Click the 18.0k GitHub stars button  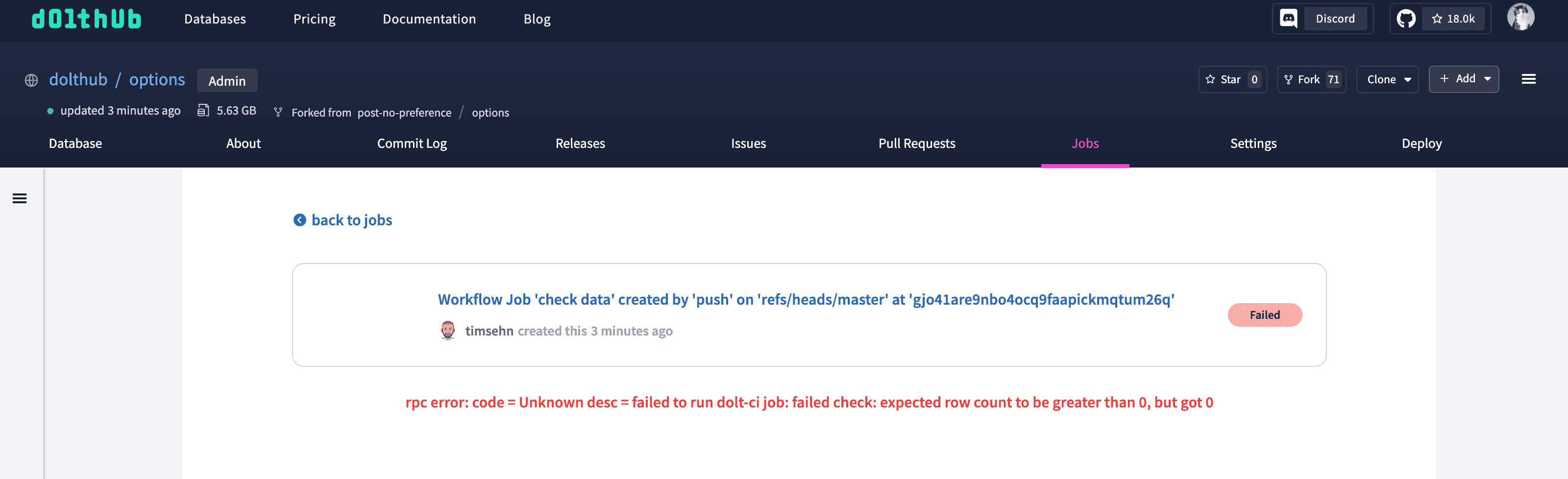pyautogui.click(x=1453, y=18)
